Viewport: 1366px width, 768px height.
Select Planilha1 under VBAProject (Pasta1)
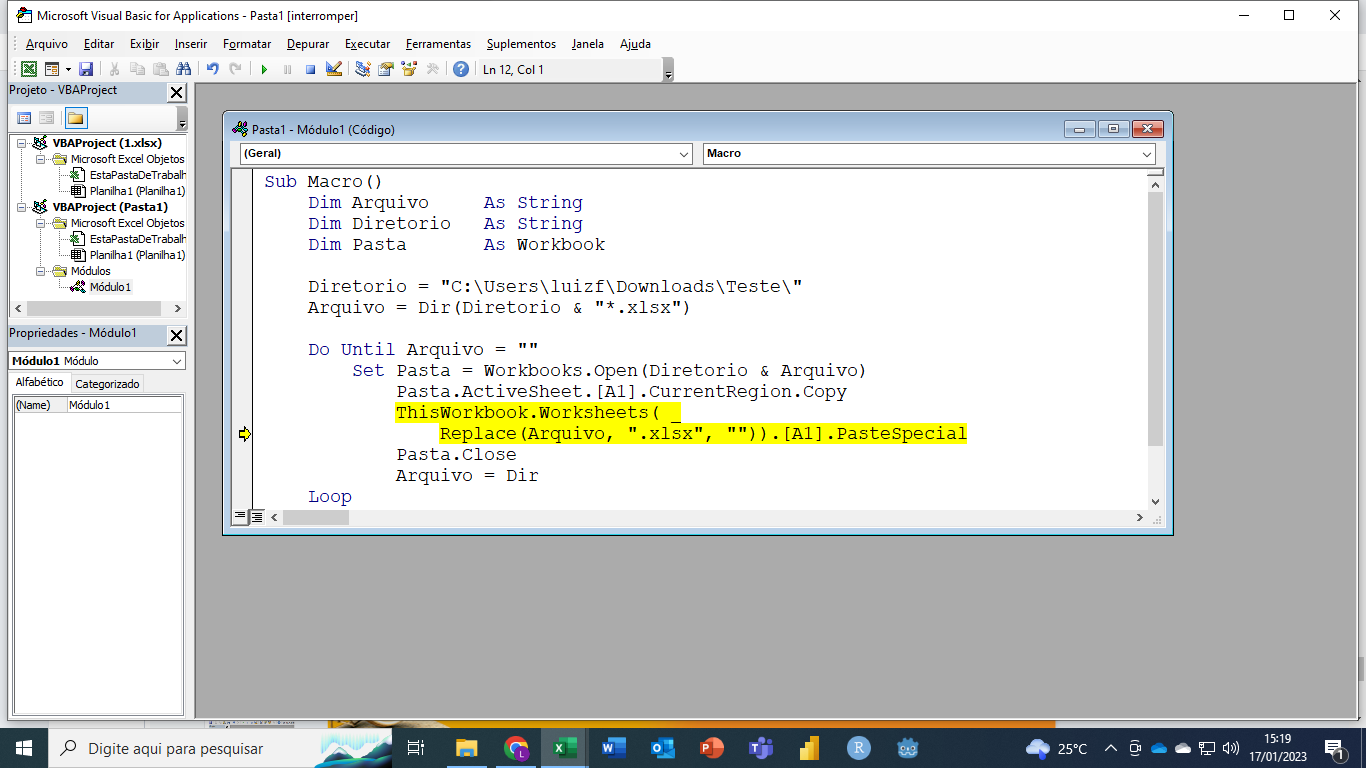[137, 255]
